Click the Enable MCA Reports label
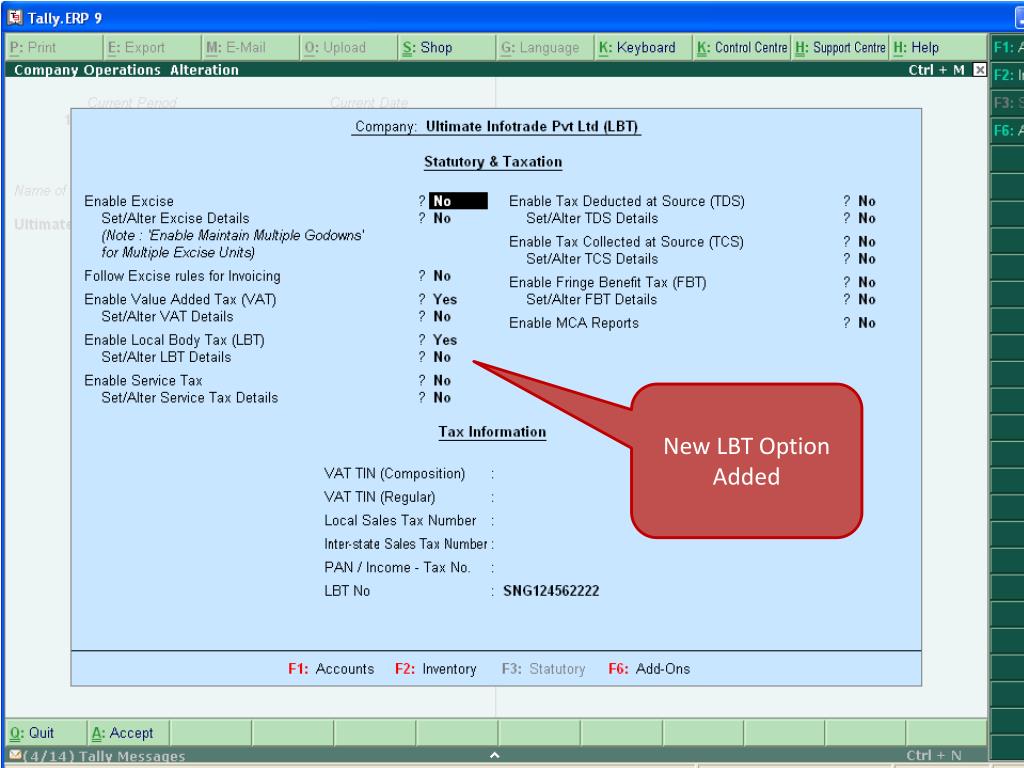1024x768 pixels. [x=573, y=323]
